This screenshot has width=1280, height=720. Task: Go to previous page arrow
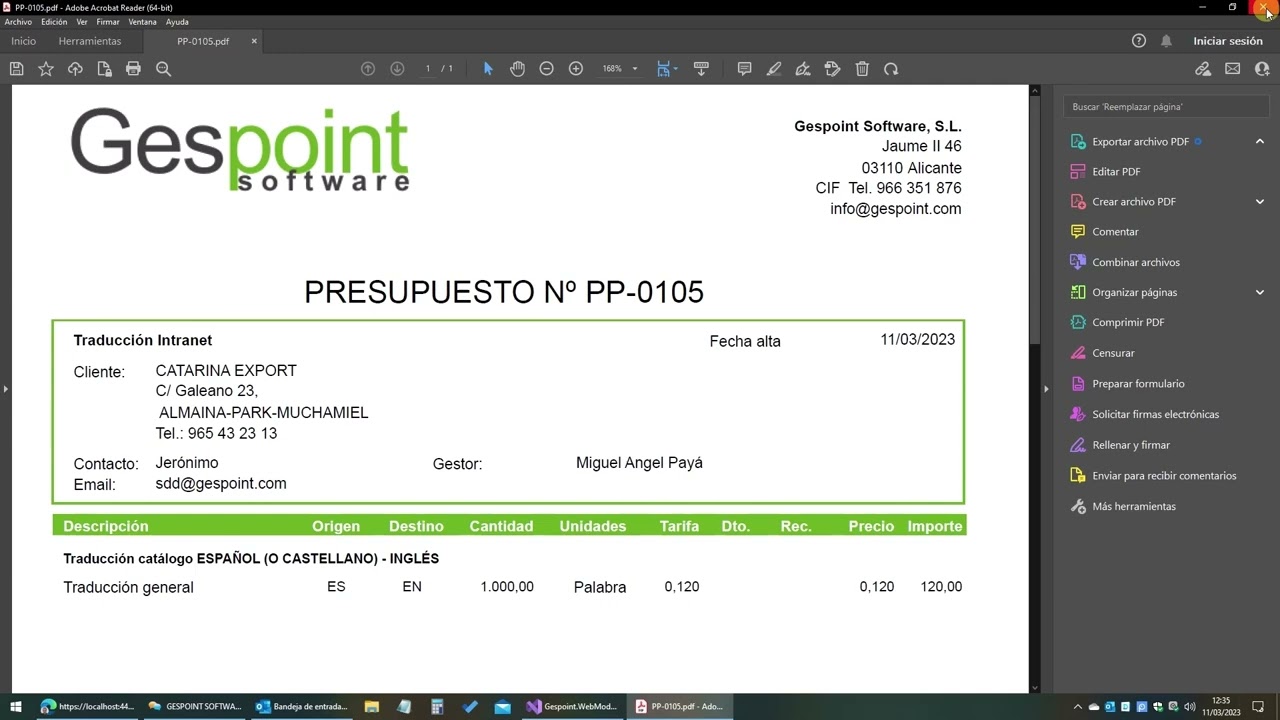(x=368, y=69)
